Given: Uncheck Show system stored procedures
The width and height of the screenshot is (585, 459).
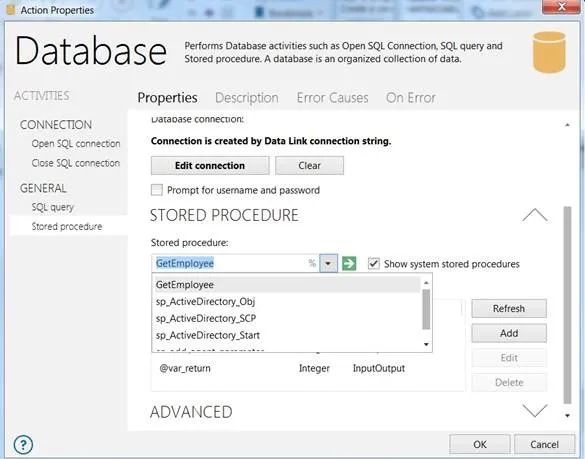Looking at the screenshot, I should coord(373,263).
